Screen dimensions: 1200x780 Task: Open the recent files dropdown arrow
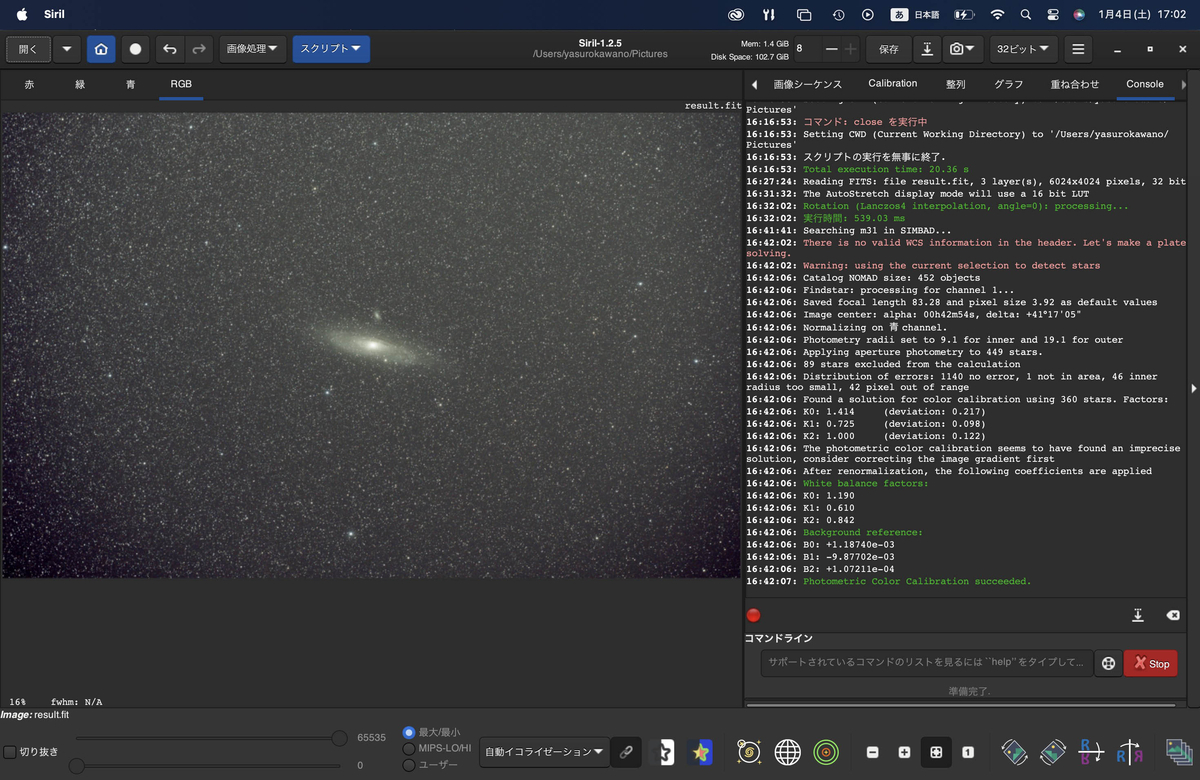(x=67, y=48)
